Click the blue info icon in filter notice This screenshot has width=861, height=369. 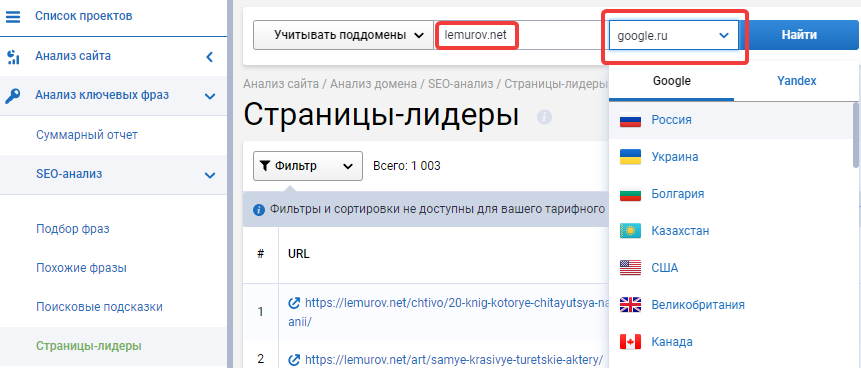pos(259,210)
